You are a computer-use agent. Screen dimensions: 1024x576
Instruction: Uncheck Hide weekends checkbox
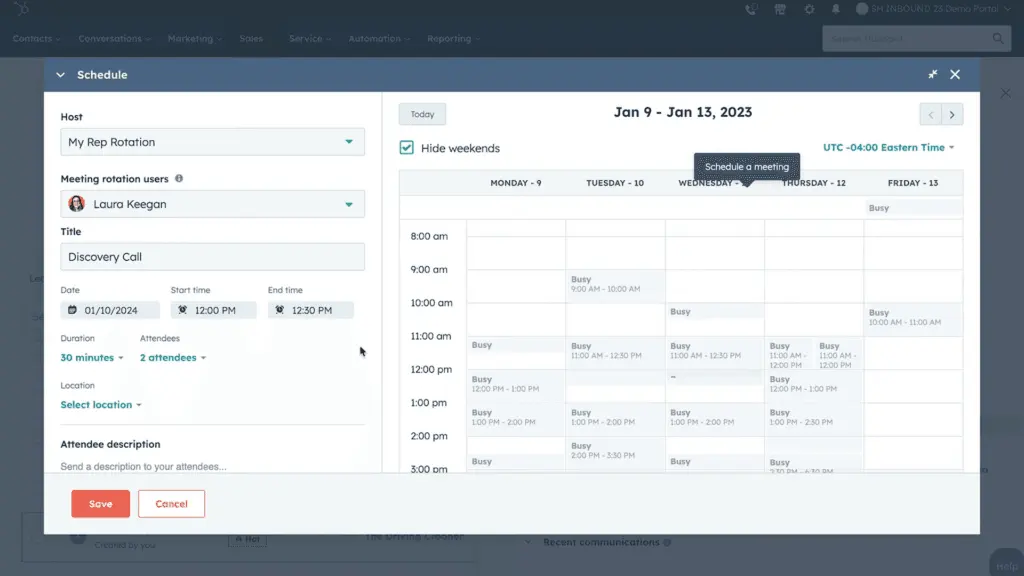407,148
